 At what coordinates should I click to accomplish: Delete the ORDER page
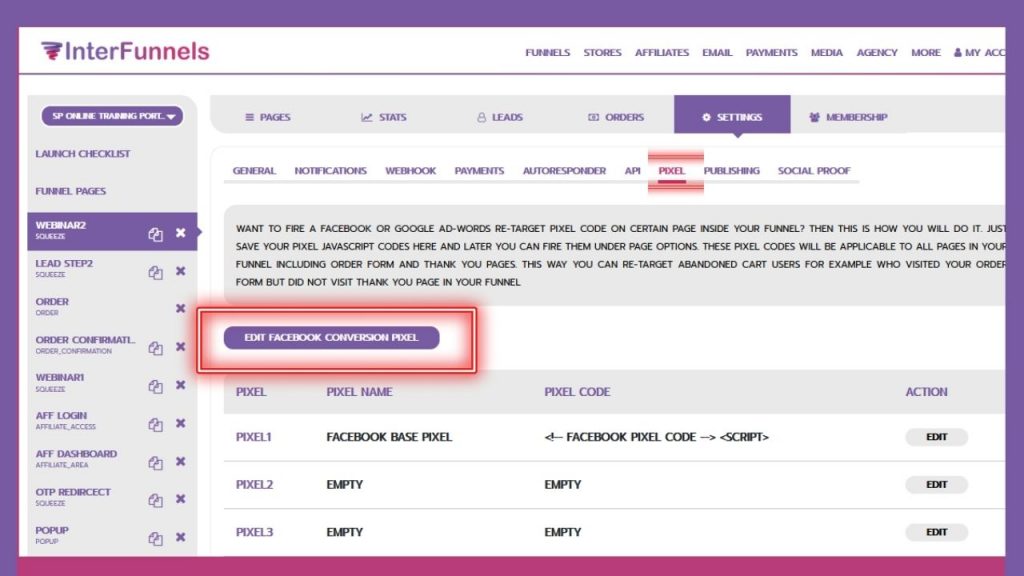pyautogui.click(x=181, y=308)
